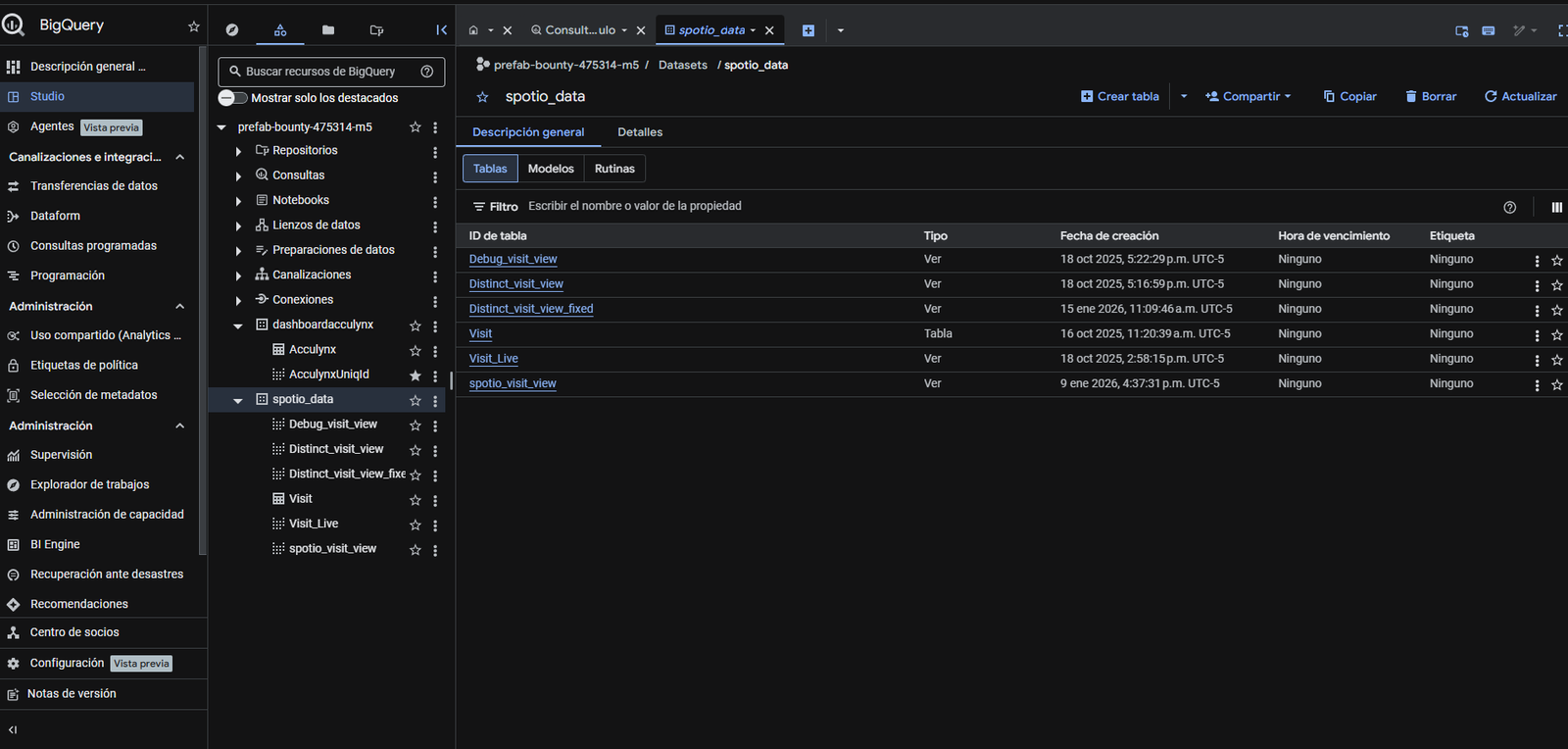This screenshot has width=1568, height=749.
Task: Click the Actualizar button
Action: (1520, 96)
